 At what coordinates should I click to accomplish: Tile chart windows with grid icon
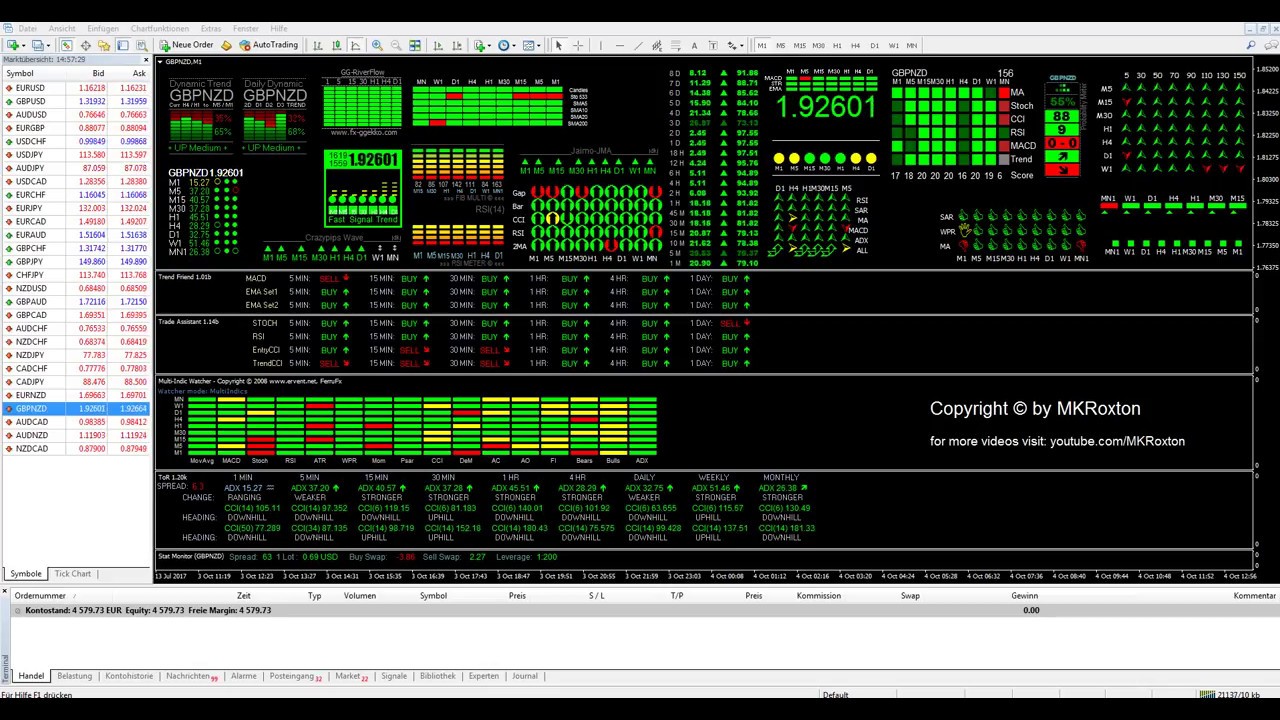pyautogui.click(x=414, y=45)
